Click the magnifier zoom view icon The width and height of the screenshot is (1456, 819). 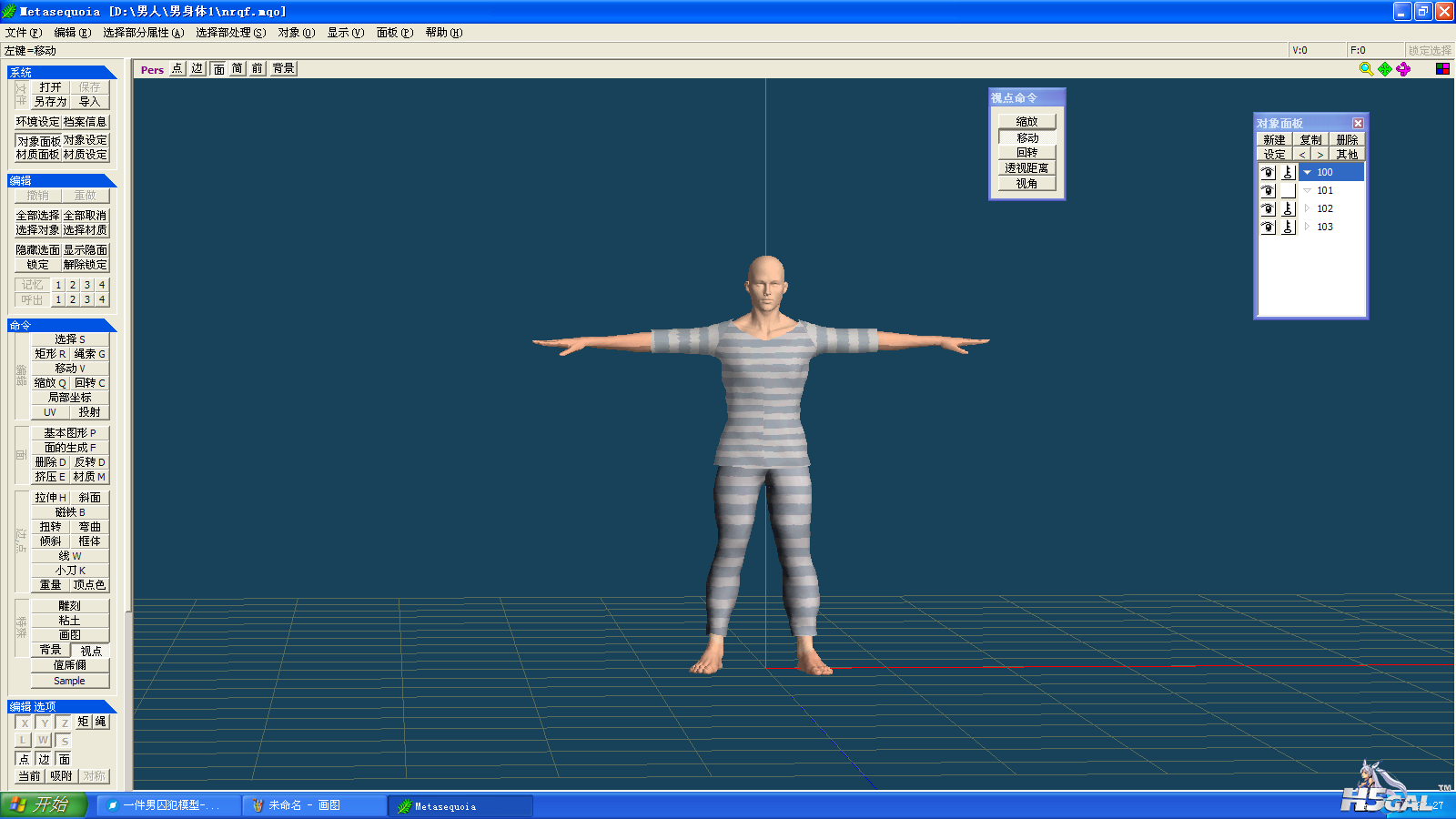pyautogui.click(x=1366, y=69)
